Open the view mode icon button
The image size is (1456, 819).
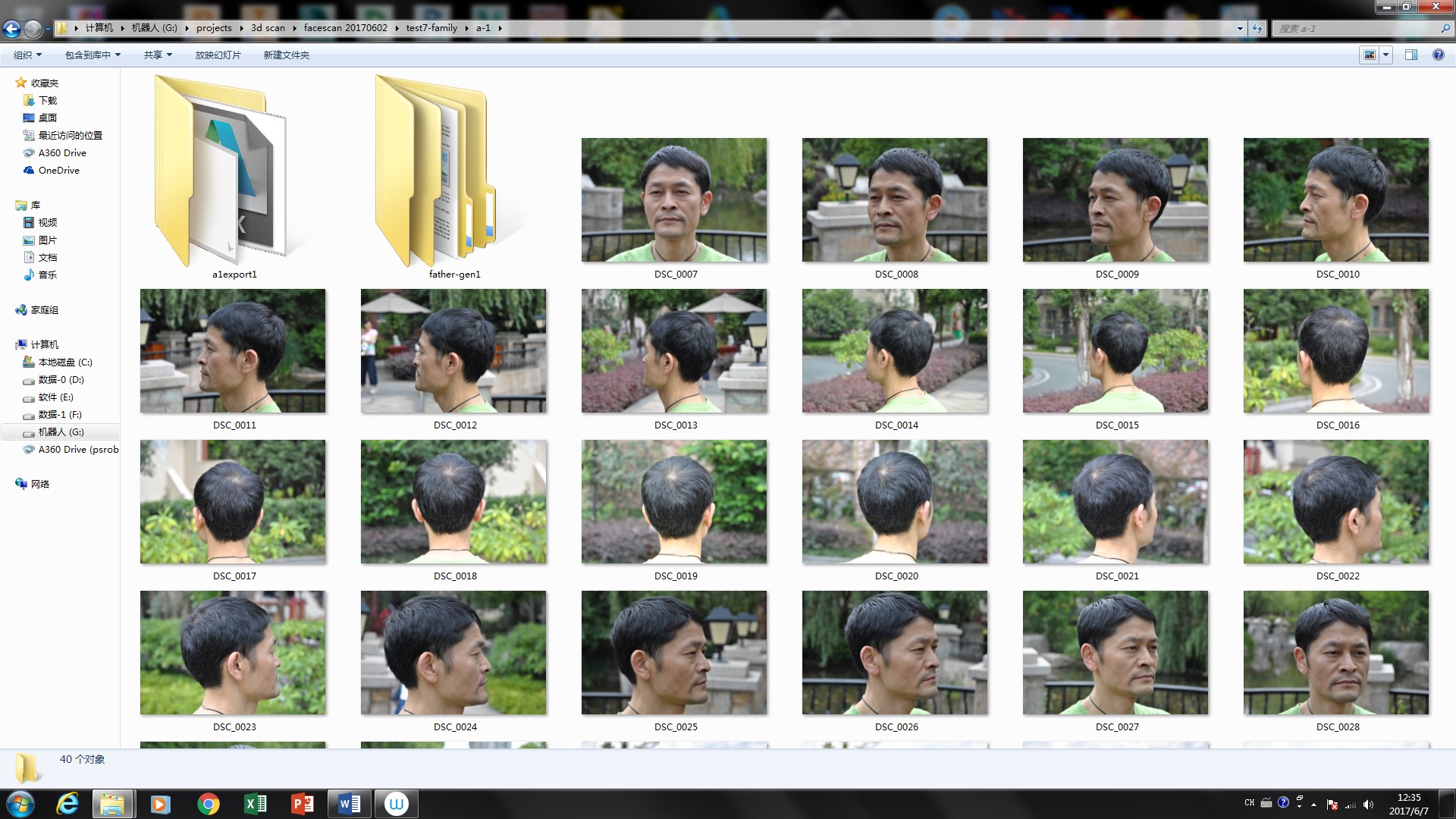click(1370, 55)
